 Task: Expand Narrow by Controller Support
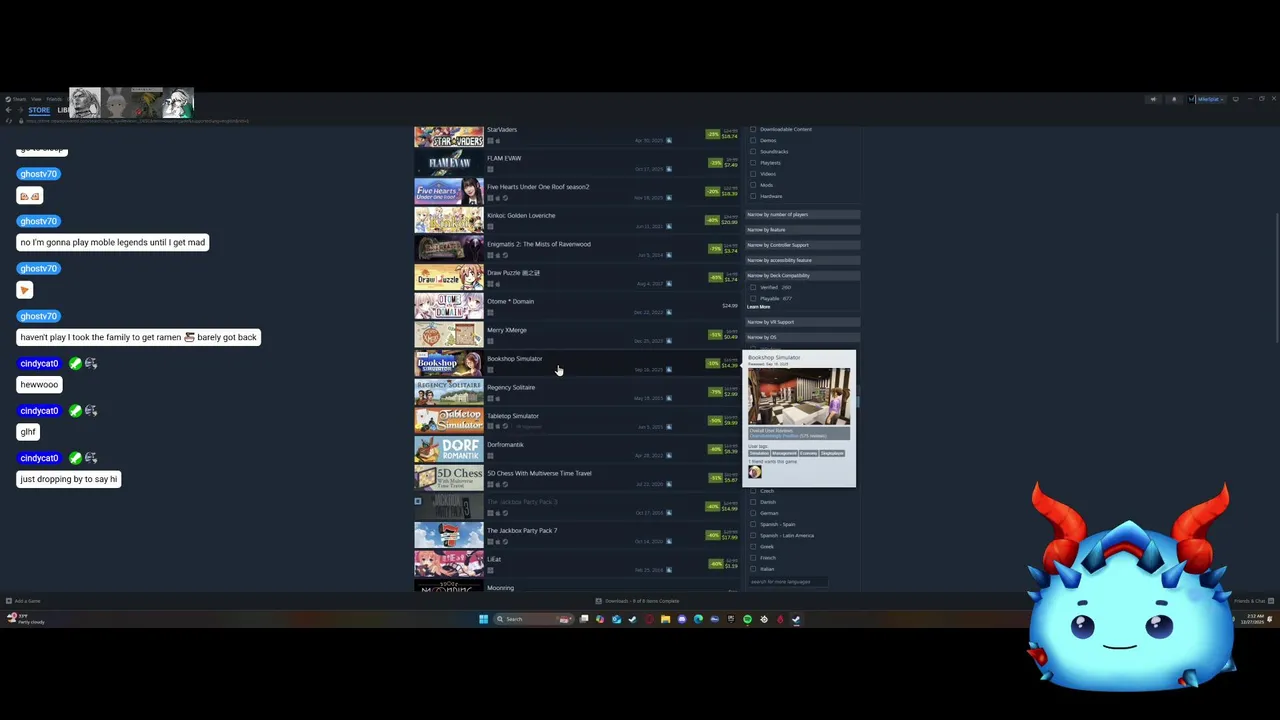coord(801,245)
